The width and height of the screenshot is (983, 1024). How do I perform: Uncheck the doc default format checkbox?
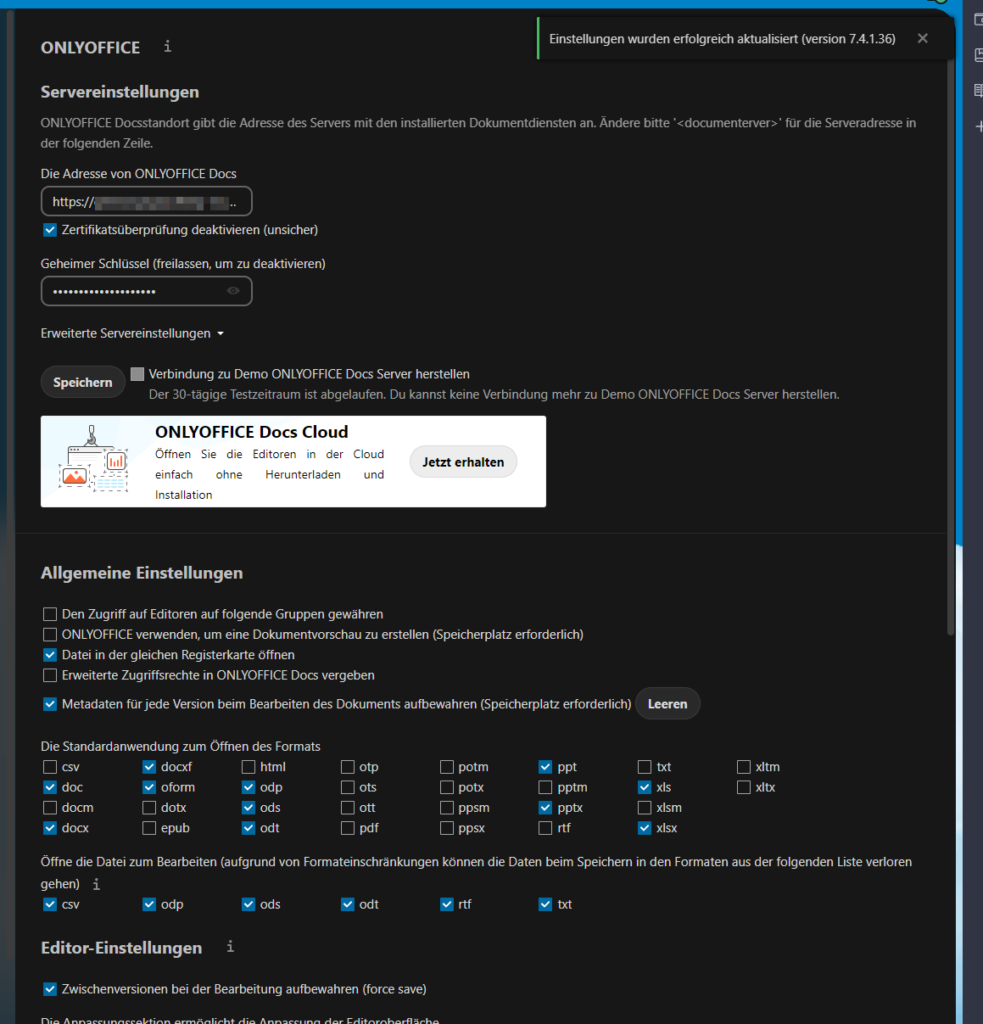pos(50,787)
